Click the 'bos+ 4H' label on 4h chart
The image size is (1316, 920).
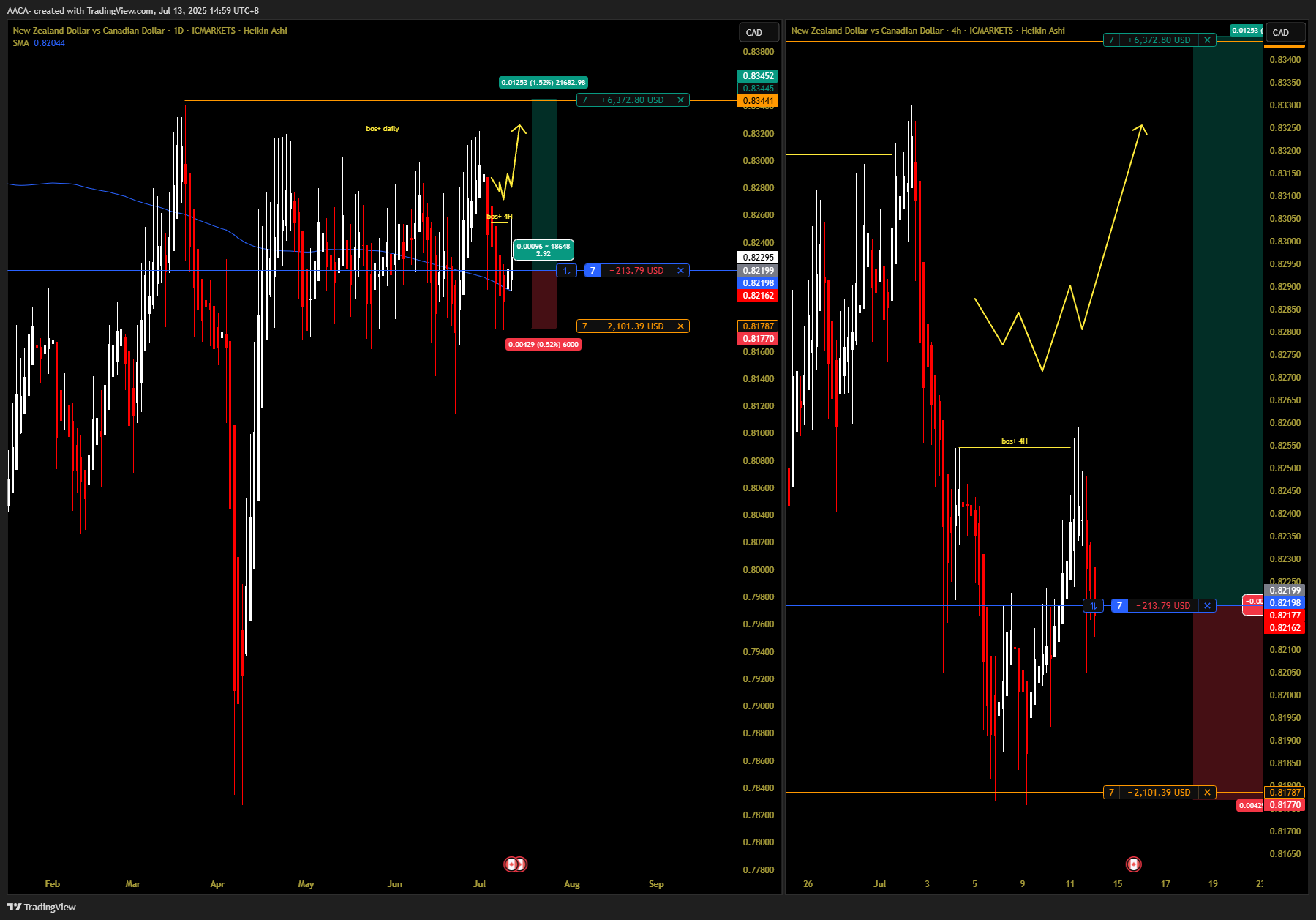point(1015,441)
